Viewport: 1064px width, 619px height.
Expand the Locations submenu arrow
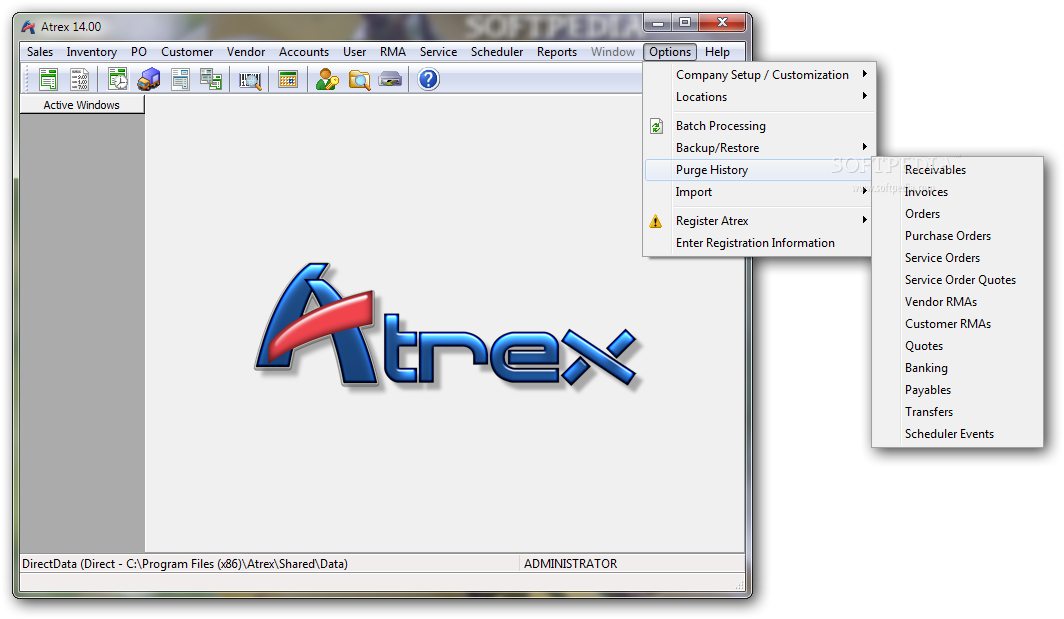pos(864,96)
